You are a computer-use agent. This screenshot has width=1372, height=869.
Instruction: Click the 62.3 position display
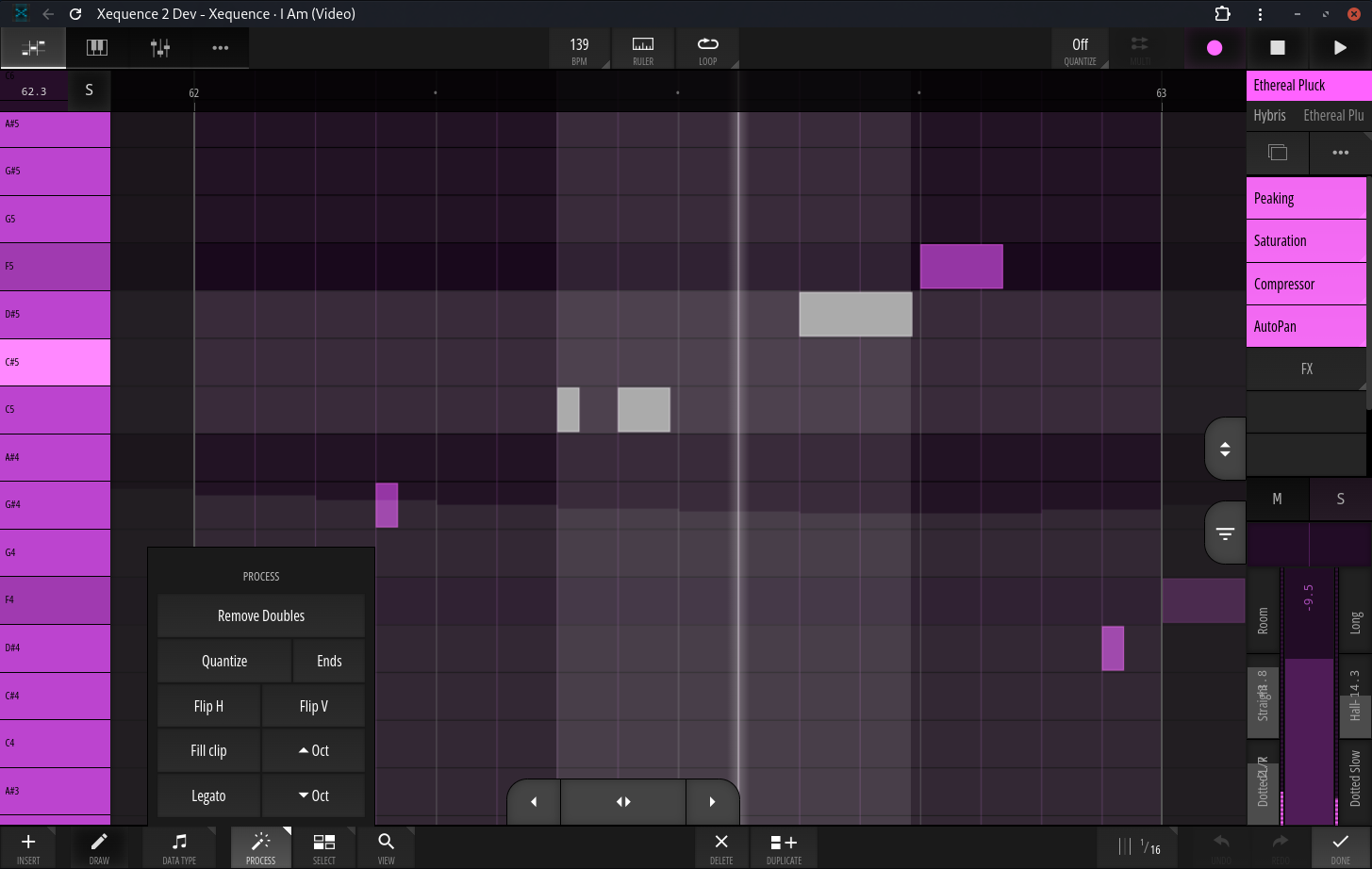35,91
